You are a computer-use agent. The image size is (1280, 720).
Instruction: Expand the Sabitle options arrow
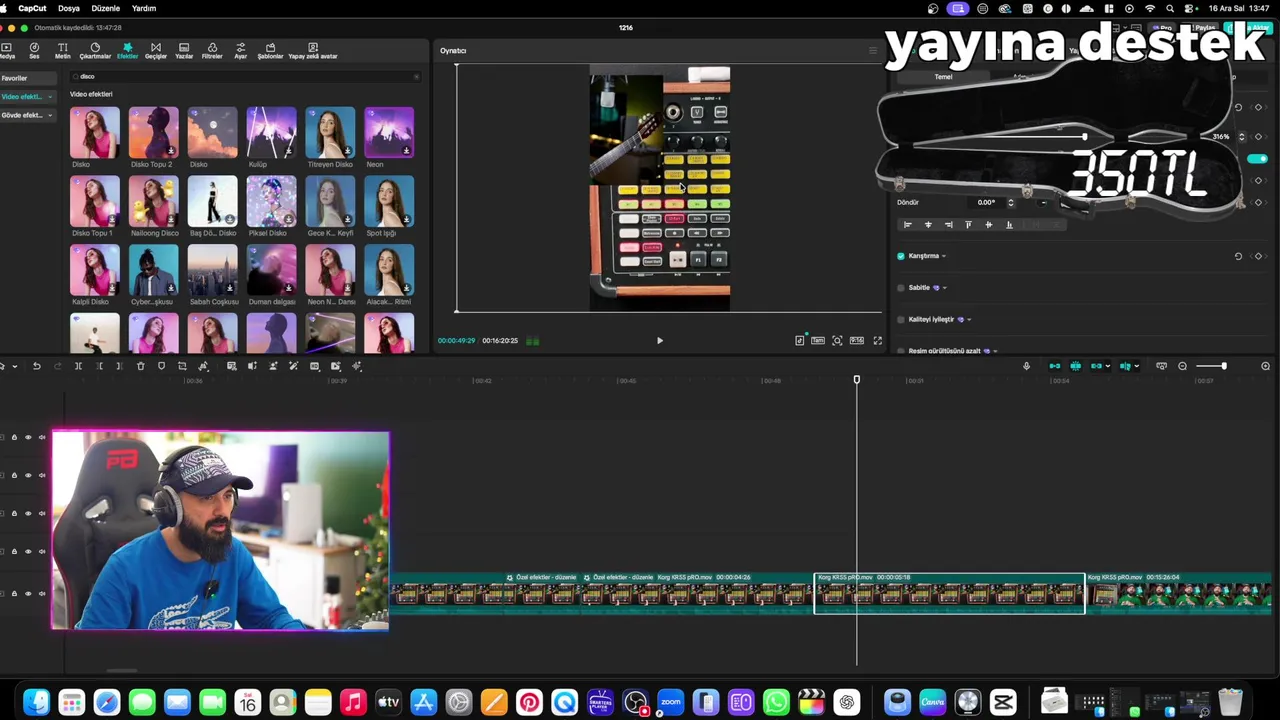click(944, 288)
